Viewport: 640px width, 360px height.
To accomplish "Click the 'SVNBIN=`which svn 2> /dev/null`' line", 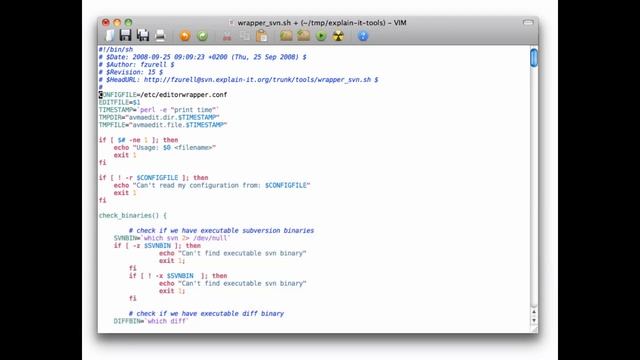I will (x=172, y=238).
